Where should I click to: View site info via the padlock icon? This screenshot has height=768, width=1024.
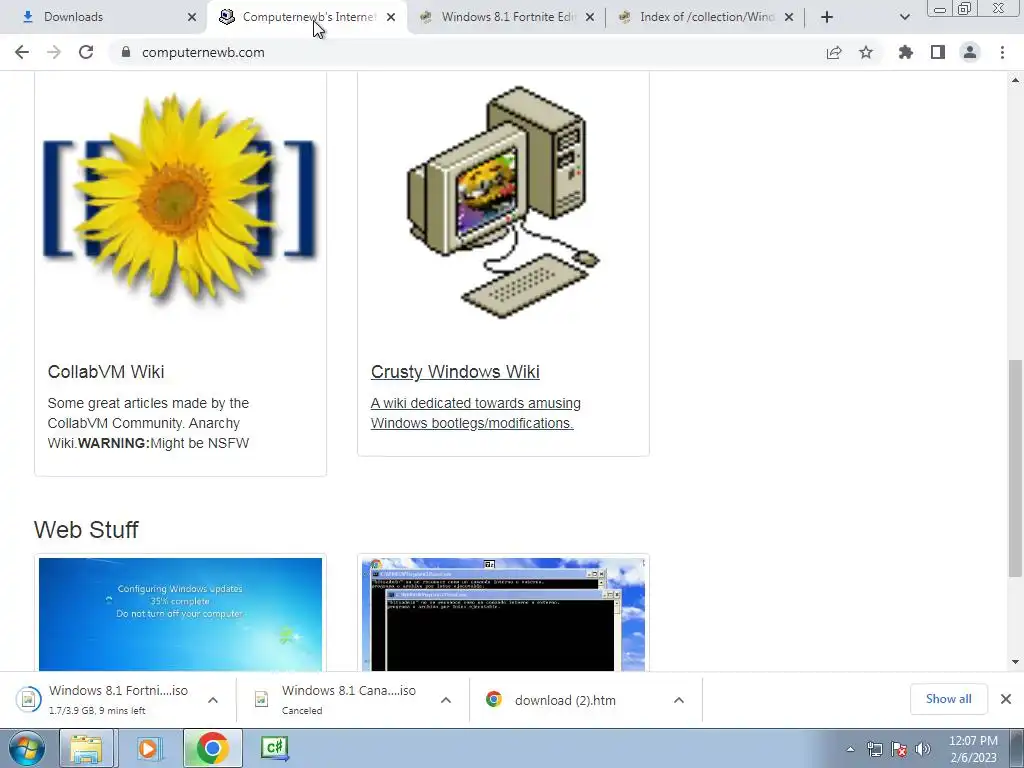(126, 52)
